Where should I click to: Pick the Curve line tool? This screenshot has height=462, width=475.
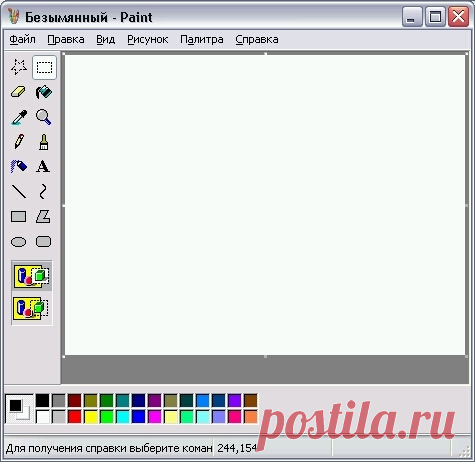pos(43,192)
